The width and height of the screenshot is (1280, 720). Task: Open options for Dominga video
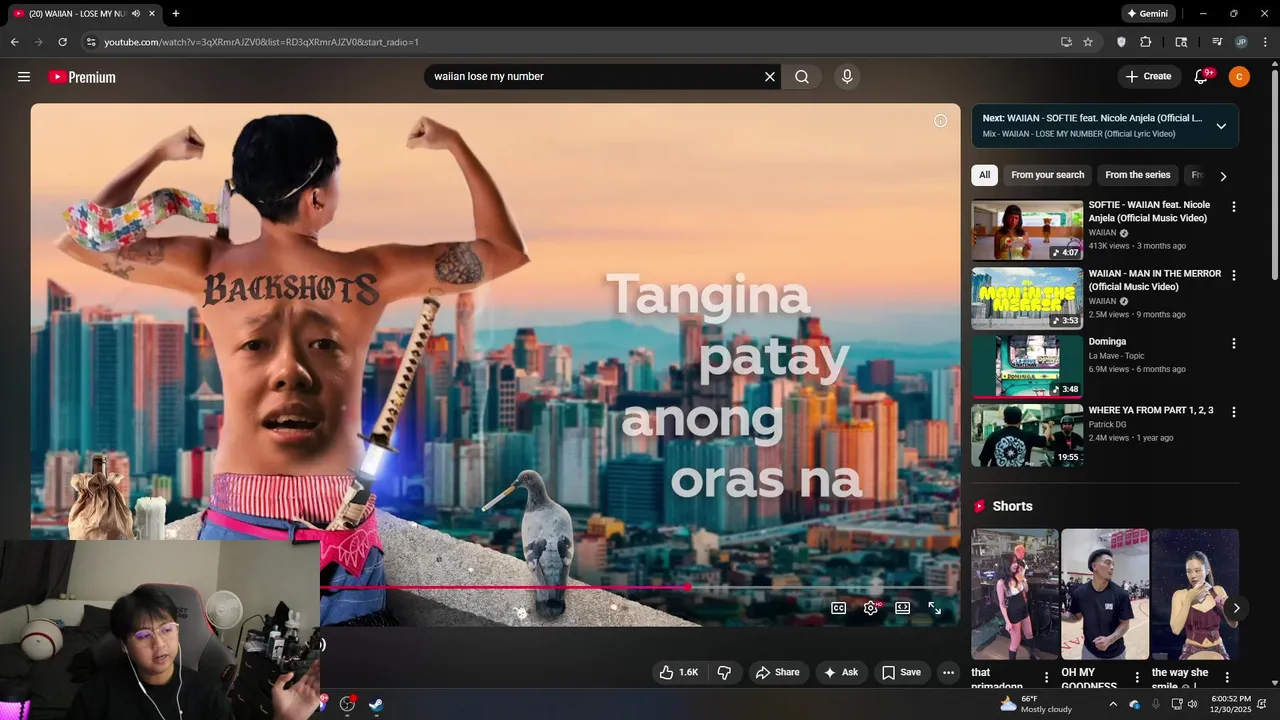[1233, 343]
